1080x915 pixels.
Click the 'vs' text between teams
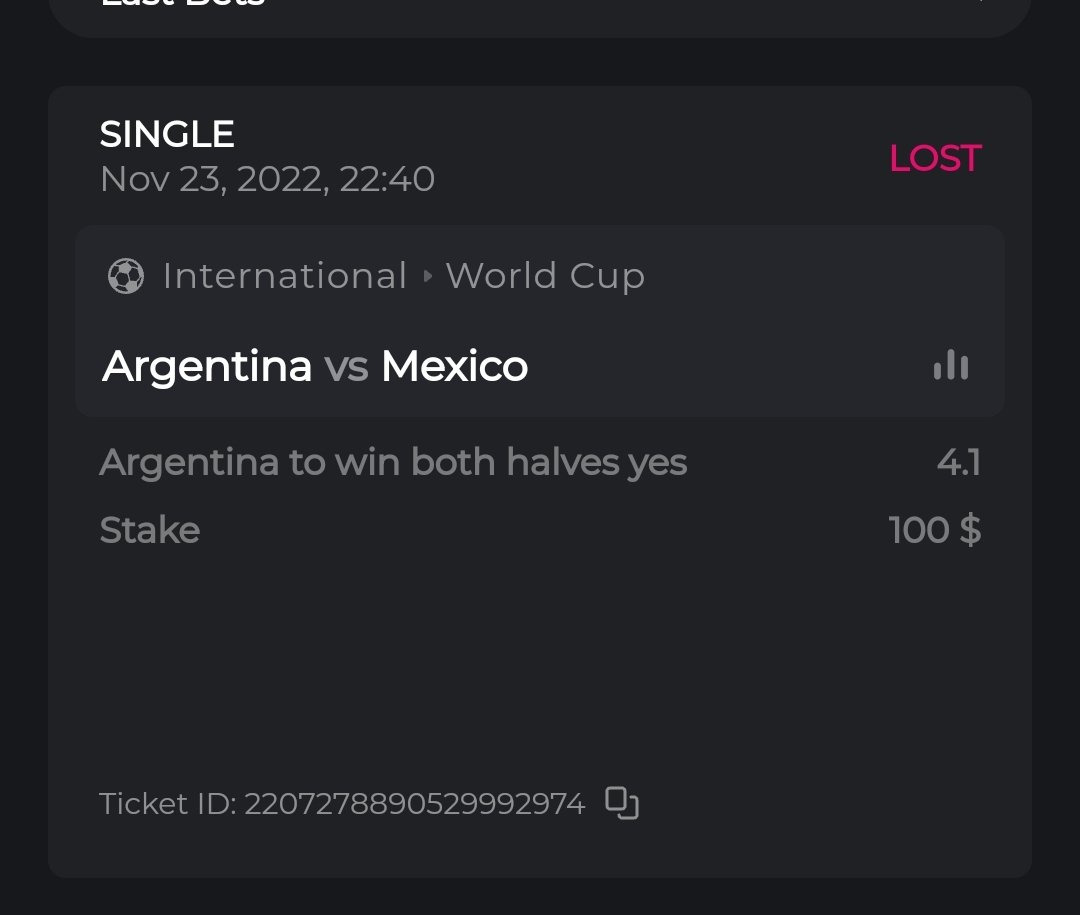346,367
